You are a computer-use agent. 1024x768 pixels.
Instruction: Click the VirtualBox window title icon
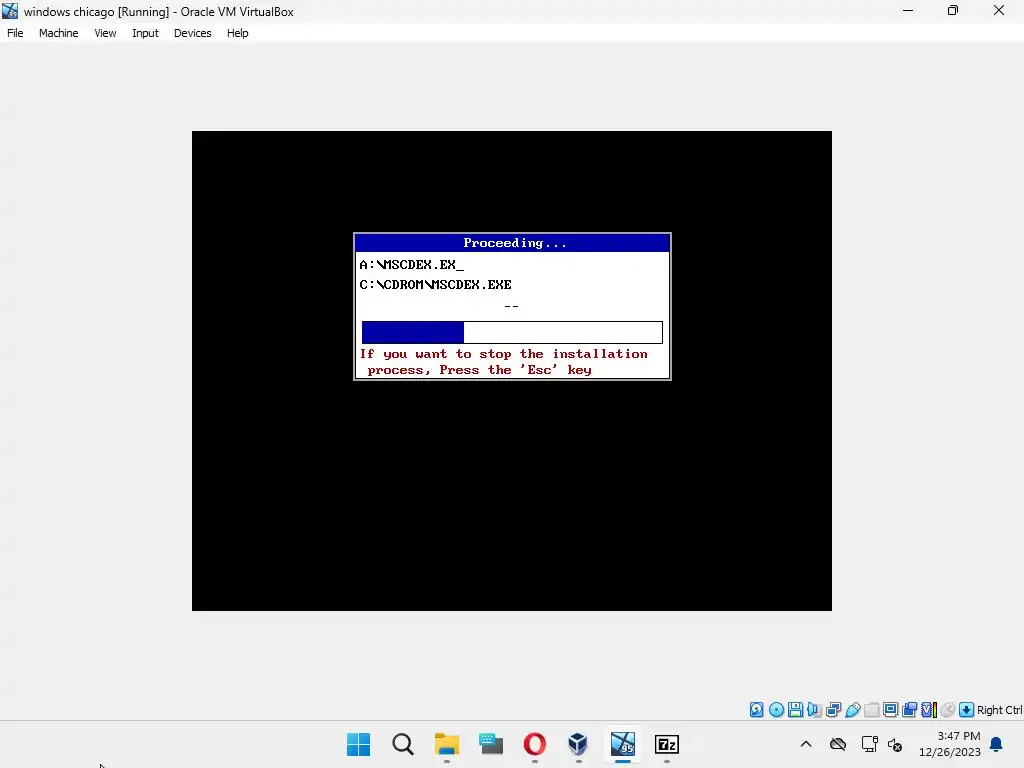[x=10, y=11]
